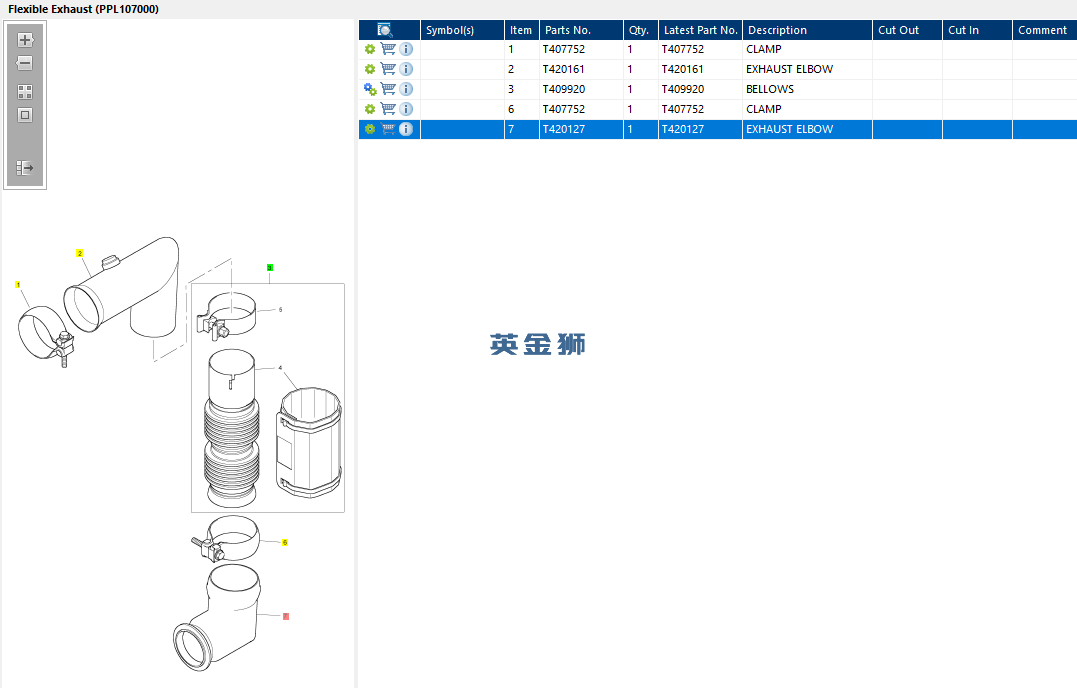Click the Cut In column header

point(977,30)
